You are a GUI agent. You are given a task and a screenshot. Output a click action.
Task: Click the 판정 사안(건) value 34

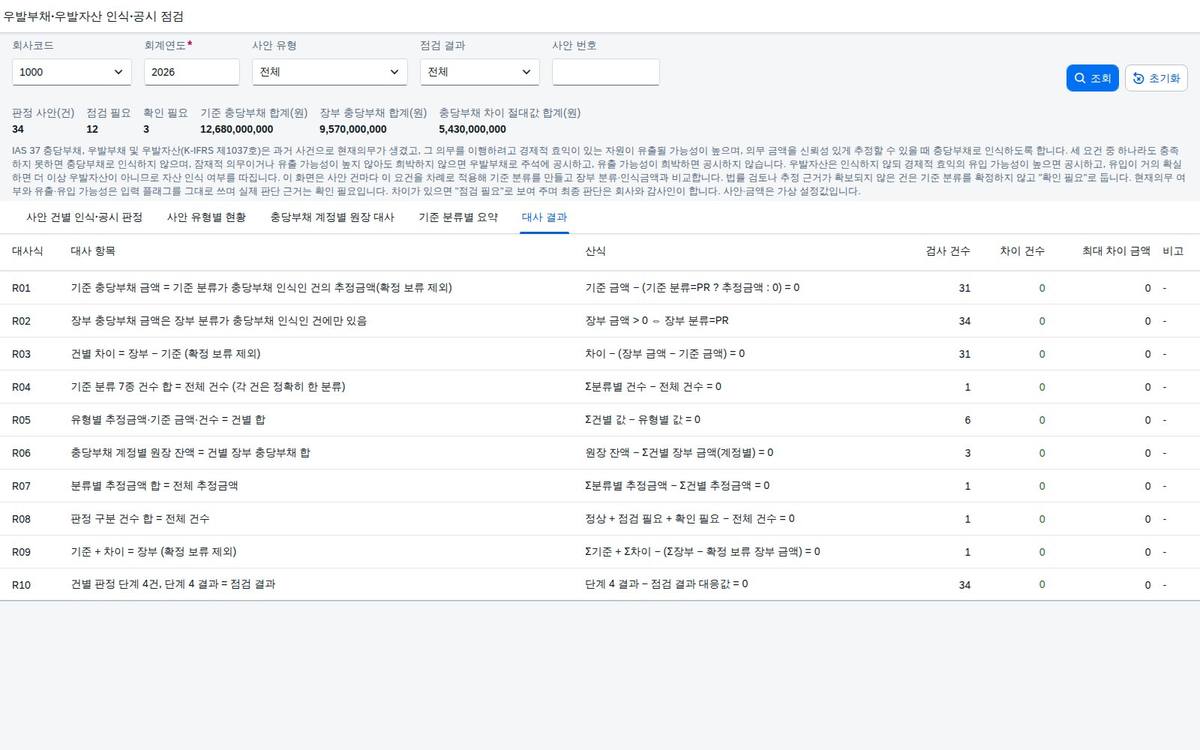tap(18, 129)
